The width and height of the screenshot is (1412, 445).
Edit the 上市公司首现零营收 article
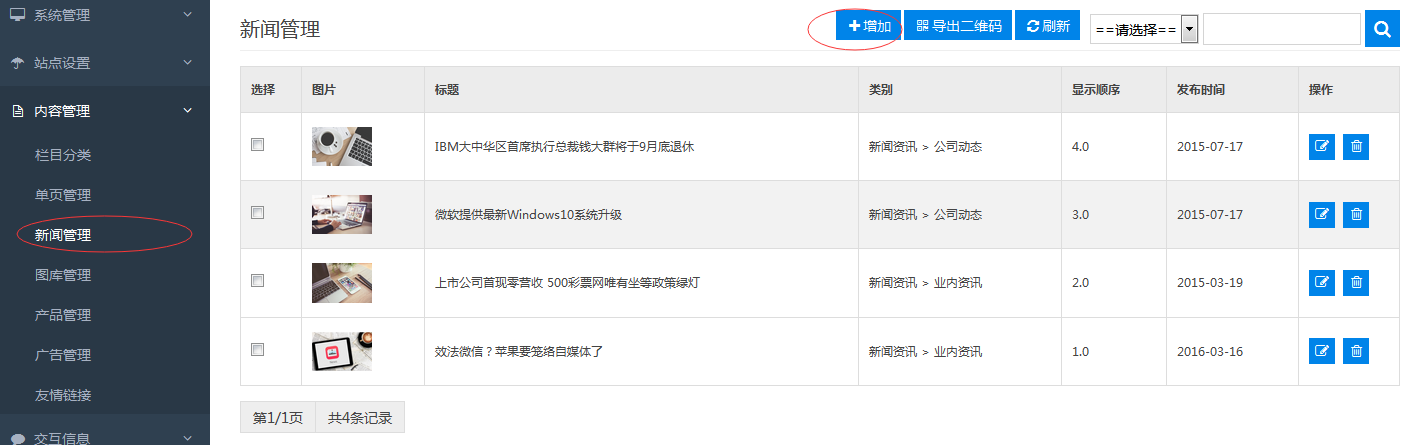point(1321,283)
